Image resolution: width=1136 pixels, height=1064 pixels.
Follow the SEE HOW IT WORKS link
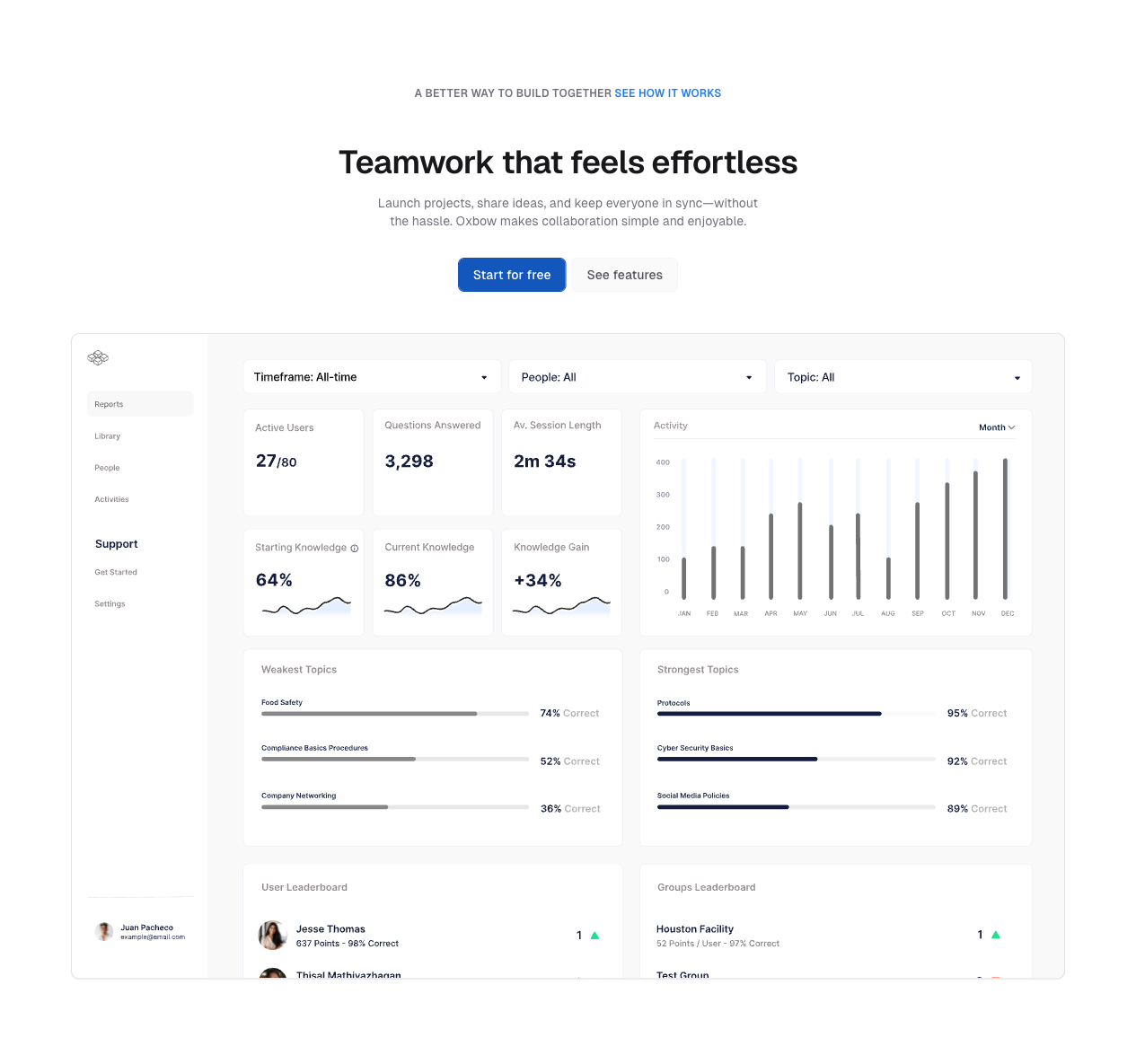(x=667, y=93)
